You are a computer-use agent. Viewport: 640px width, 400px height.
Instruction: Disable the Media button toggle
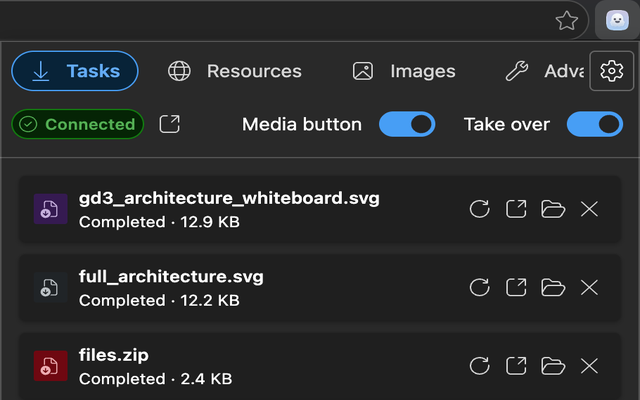pyautogui.click(x=407, y=124)
